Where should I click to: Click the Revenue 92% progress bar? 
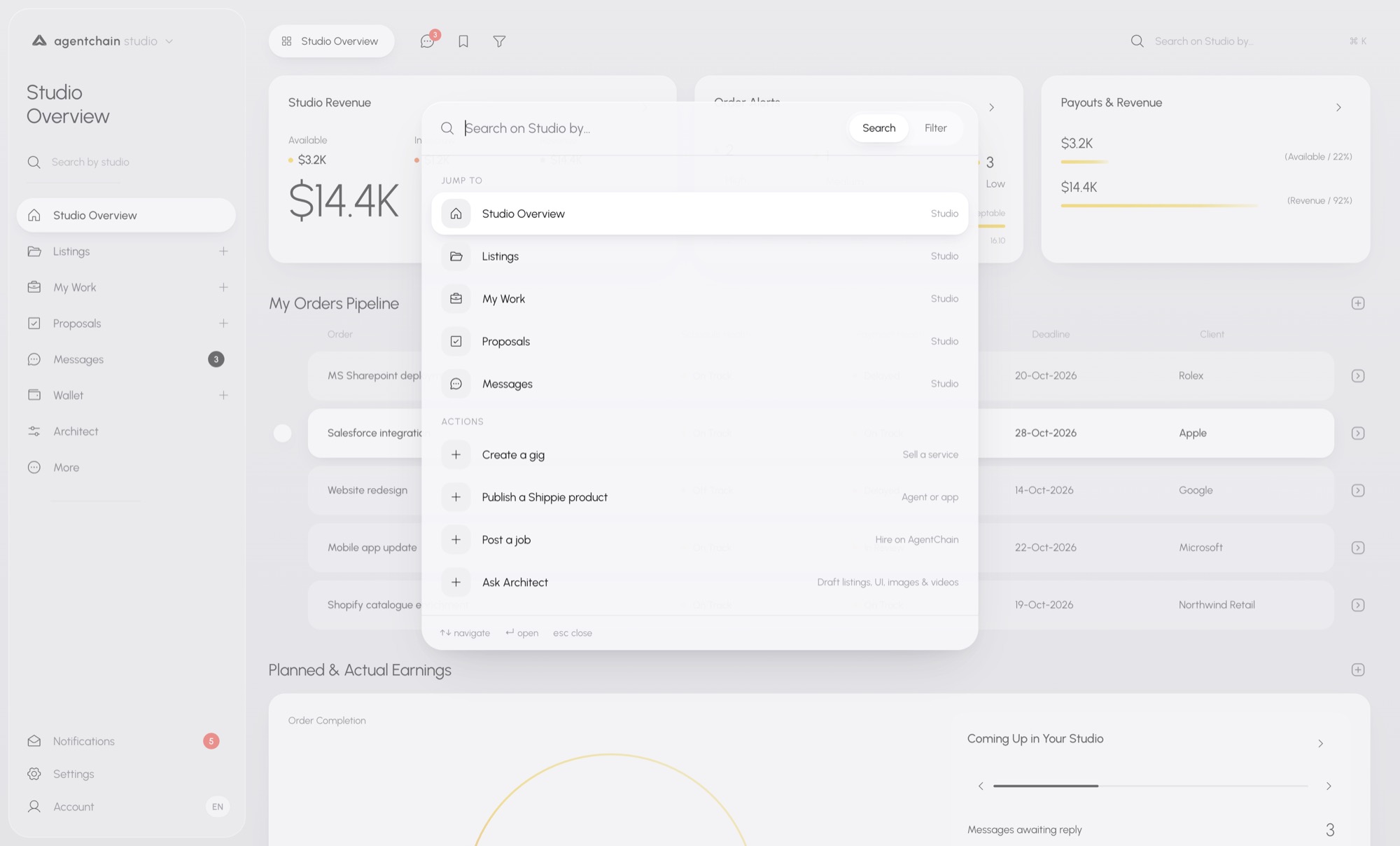click(1159, 206)
